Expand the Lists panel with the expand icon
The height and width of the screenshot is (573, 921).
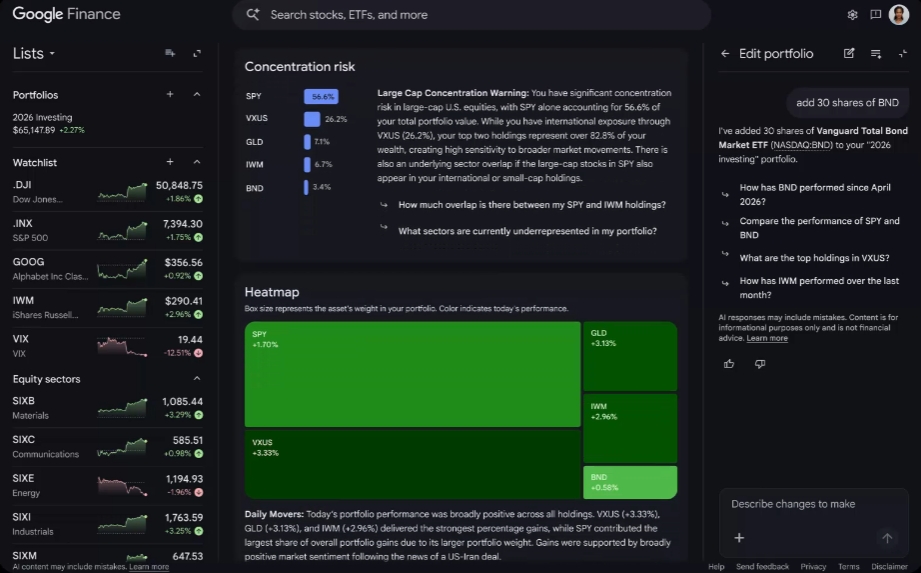coord(197,53)
